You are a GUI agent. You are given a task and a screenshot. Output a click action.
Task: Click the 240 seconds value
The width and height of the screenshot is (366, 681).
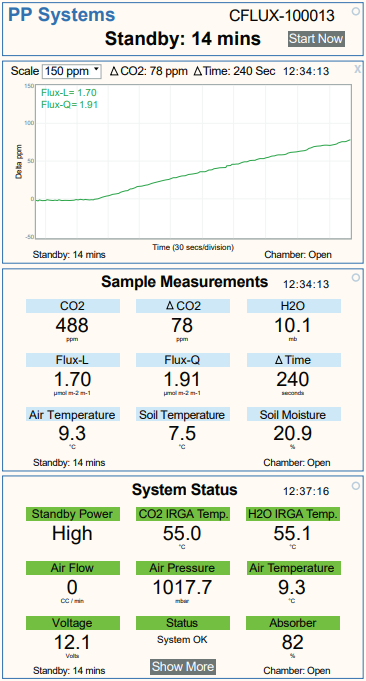click(x=293, y=380)
